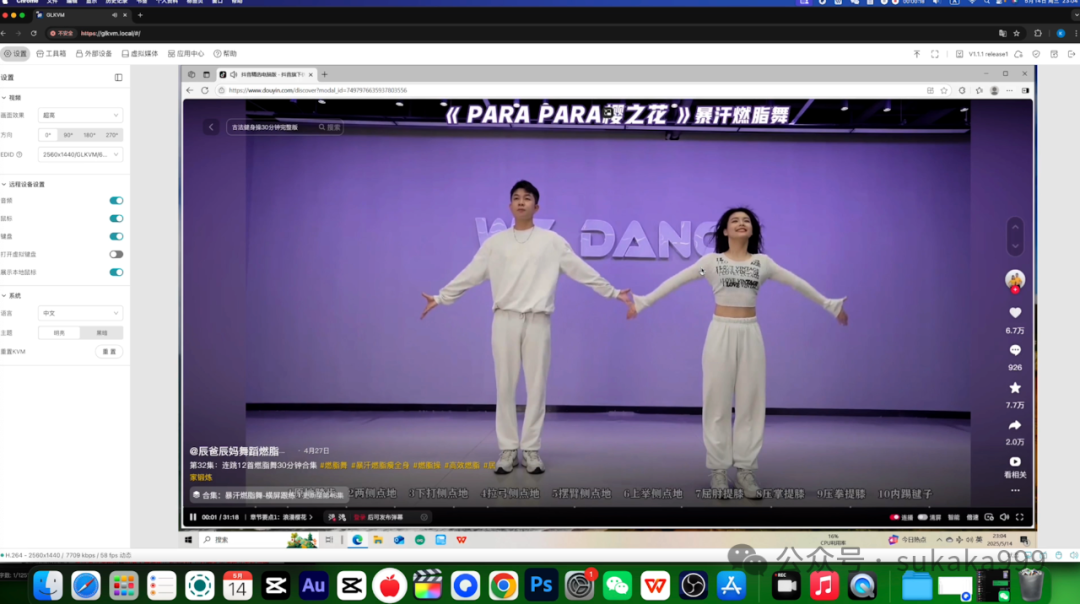This screenshot has height=604, width=1080.
Task: Open the 虚拟媒体 virtual media menu
Action: tap(139, 53)
